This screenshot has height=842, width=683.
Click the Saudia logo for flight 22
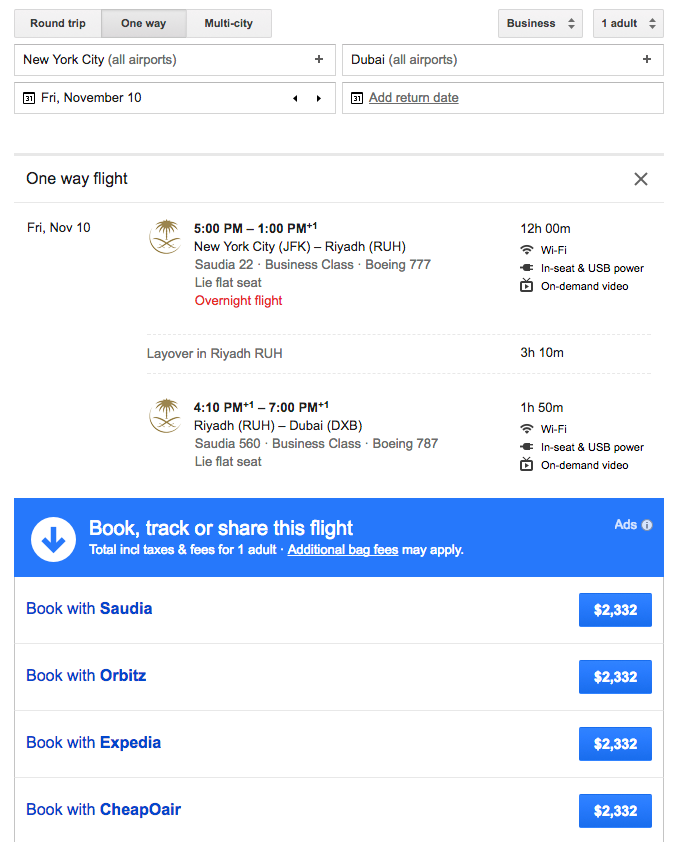click(165, 238)
